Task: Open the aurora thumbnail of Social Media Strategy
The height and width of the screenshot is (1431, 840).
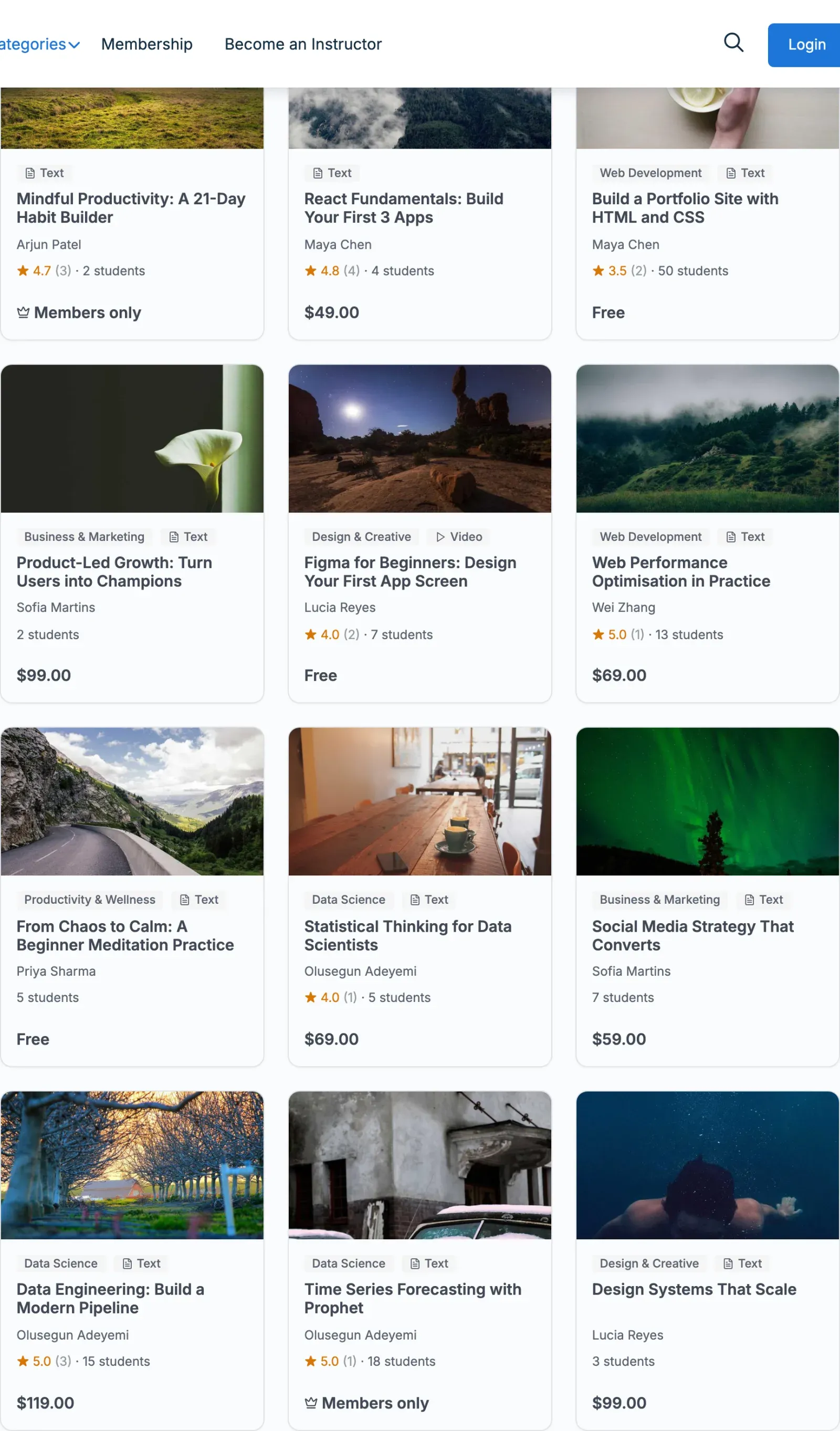Action: click(707, 801)
